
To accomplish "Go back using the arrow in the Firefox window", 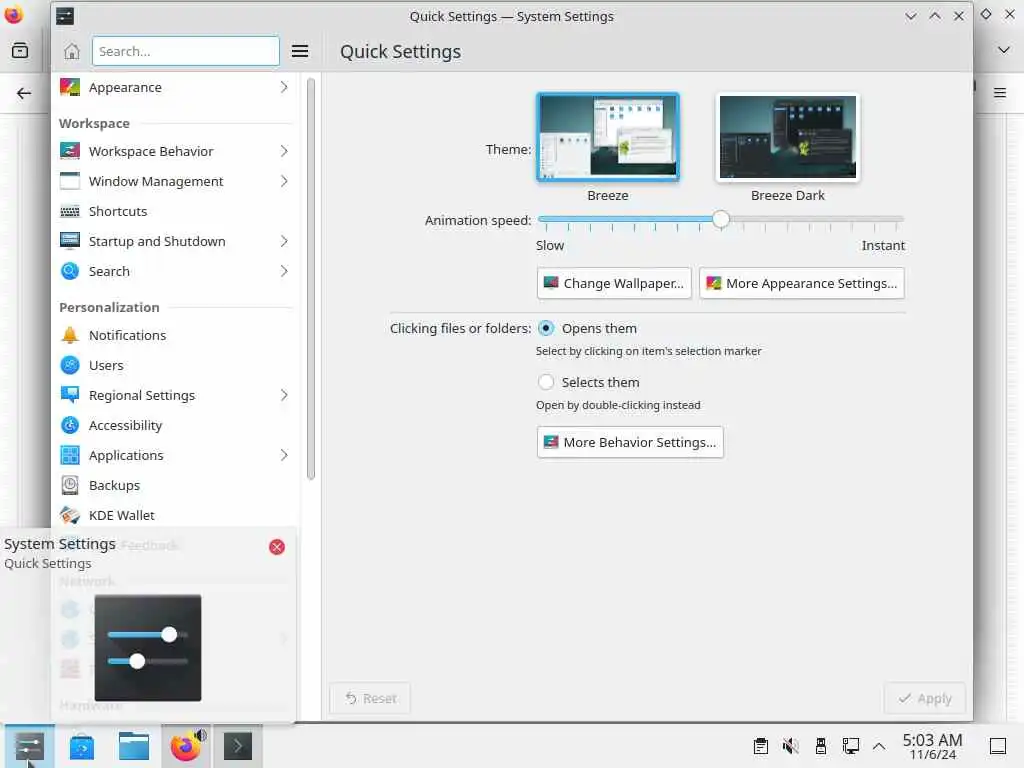I will (24, 93).
